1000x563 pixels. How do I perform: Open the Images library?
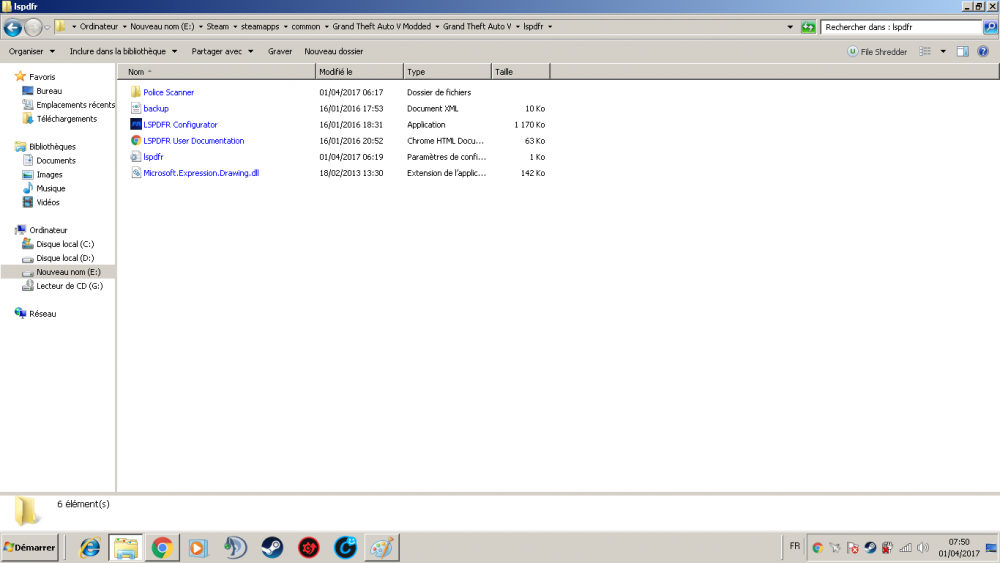(49, 175)
